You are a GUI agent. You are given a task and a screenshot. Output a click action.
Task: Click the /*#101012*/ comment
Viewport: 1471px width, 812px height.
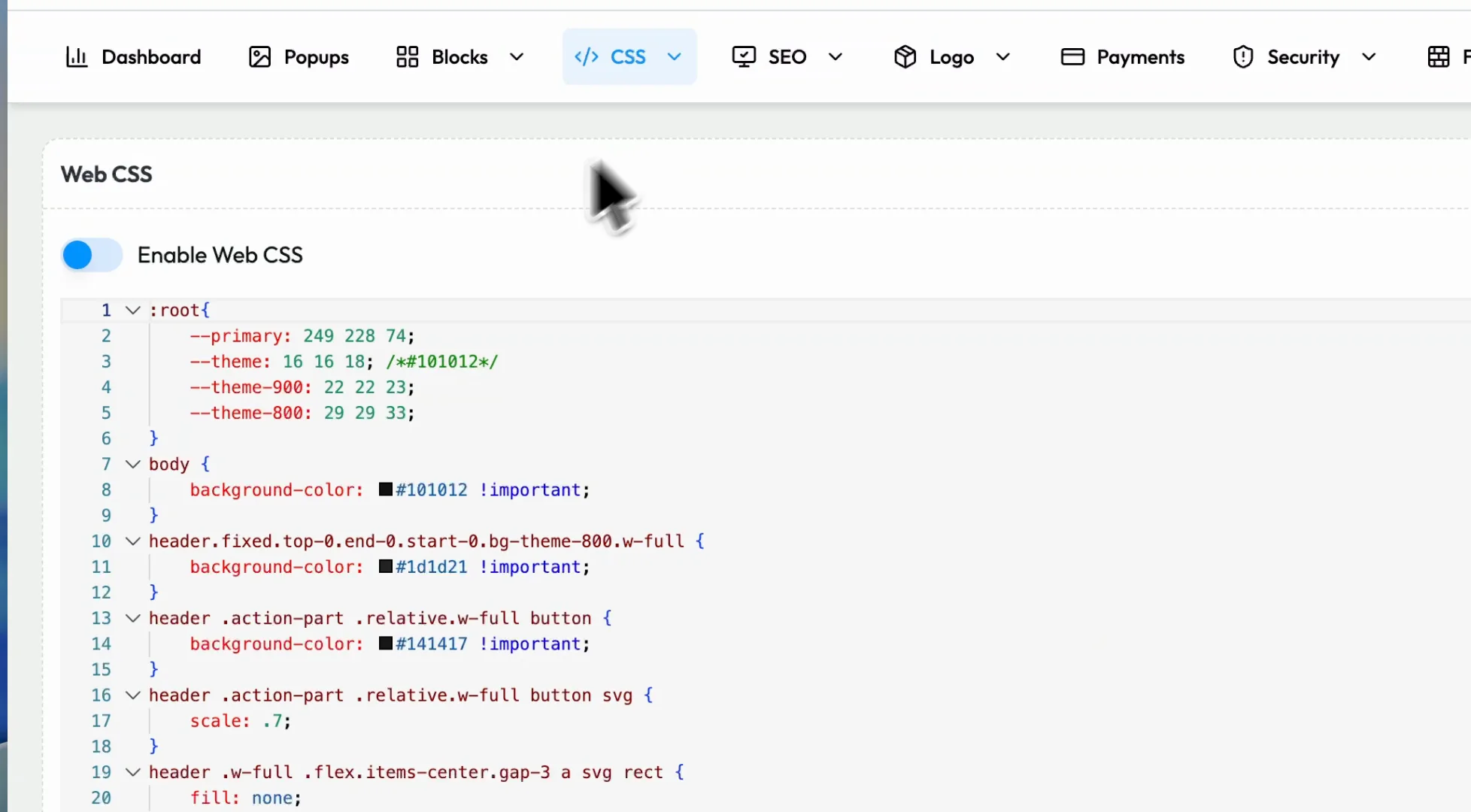(x=442, y=362)
